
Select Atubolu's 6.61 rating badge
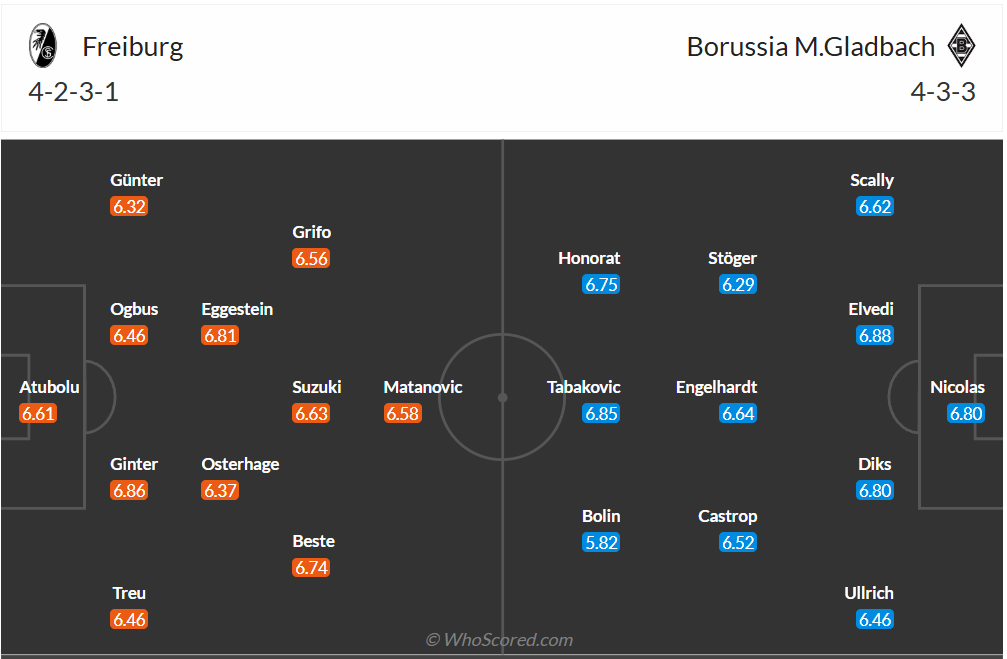pos(38,413)
